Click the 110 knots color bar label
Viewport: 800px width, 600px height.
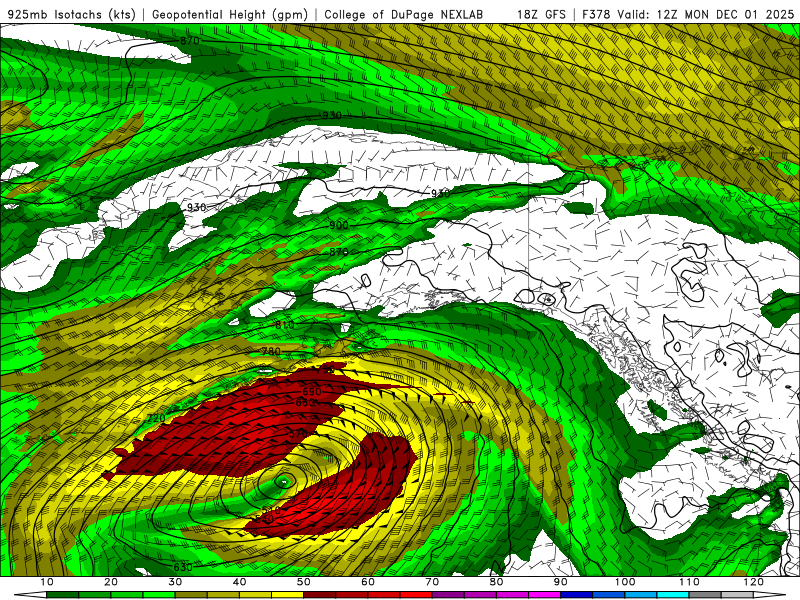pyautogui.click(x=689, y=582)
